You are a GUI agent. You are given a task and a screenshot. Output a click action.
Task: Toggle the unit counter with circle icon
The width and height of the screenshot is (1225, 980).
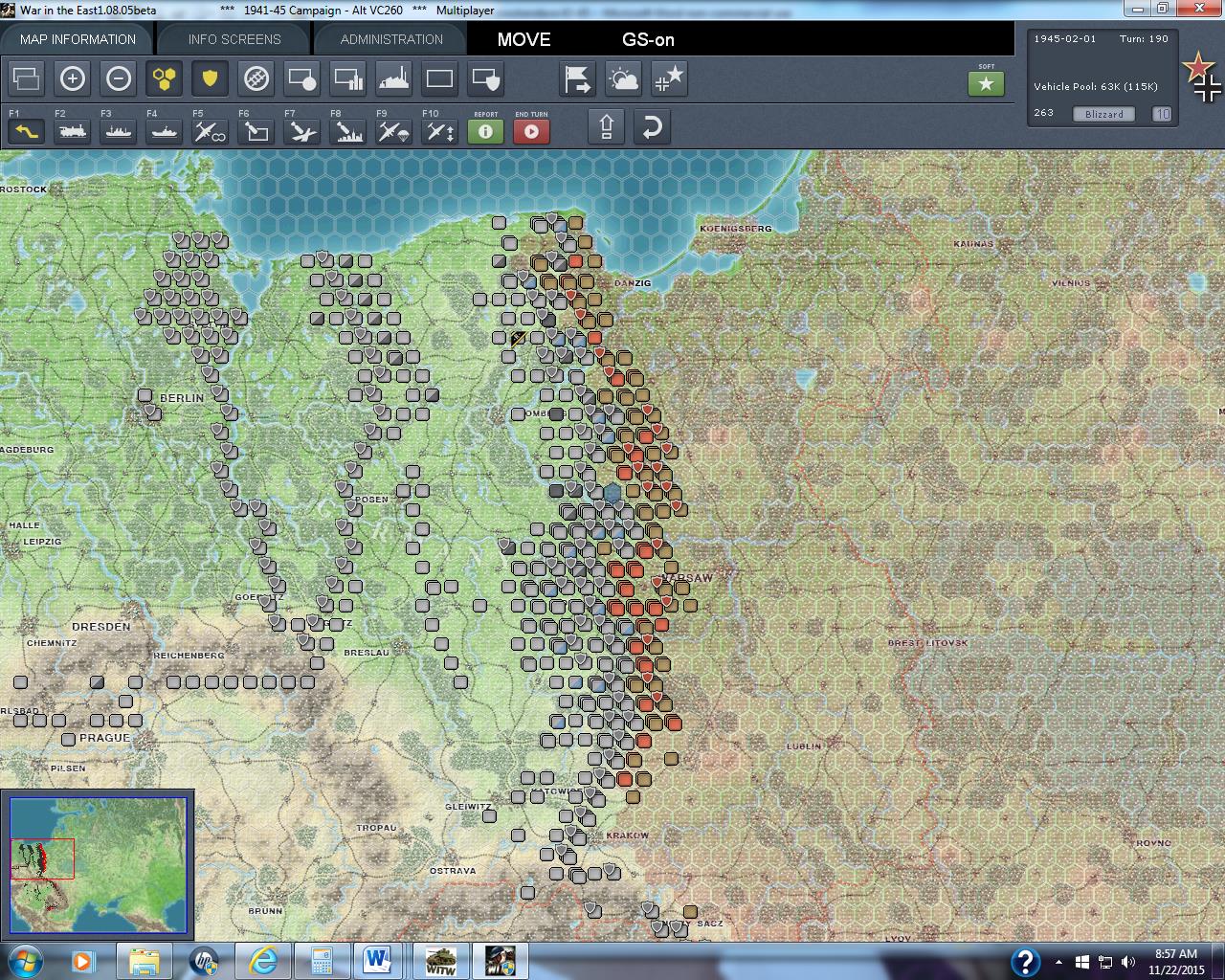tap(301, 78)
